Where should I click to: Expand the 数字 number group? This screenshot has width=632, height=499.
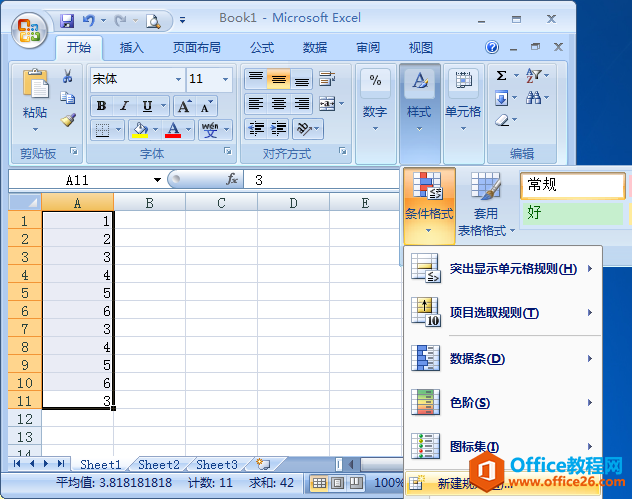375,112
